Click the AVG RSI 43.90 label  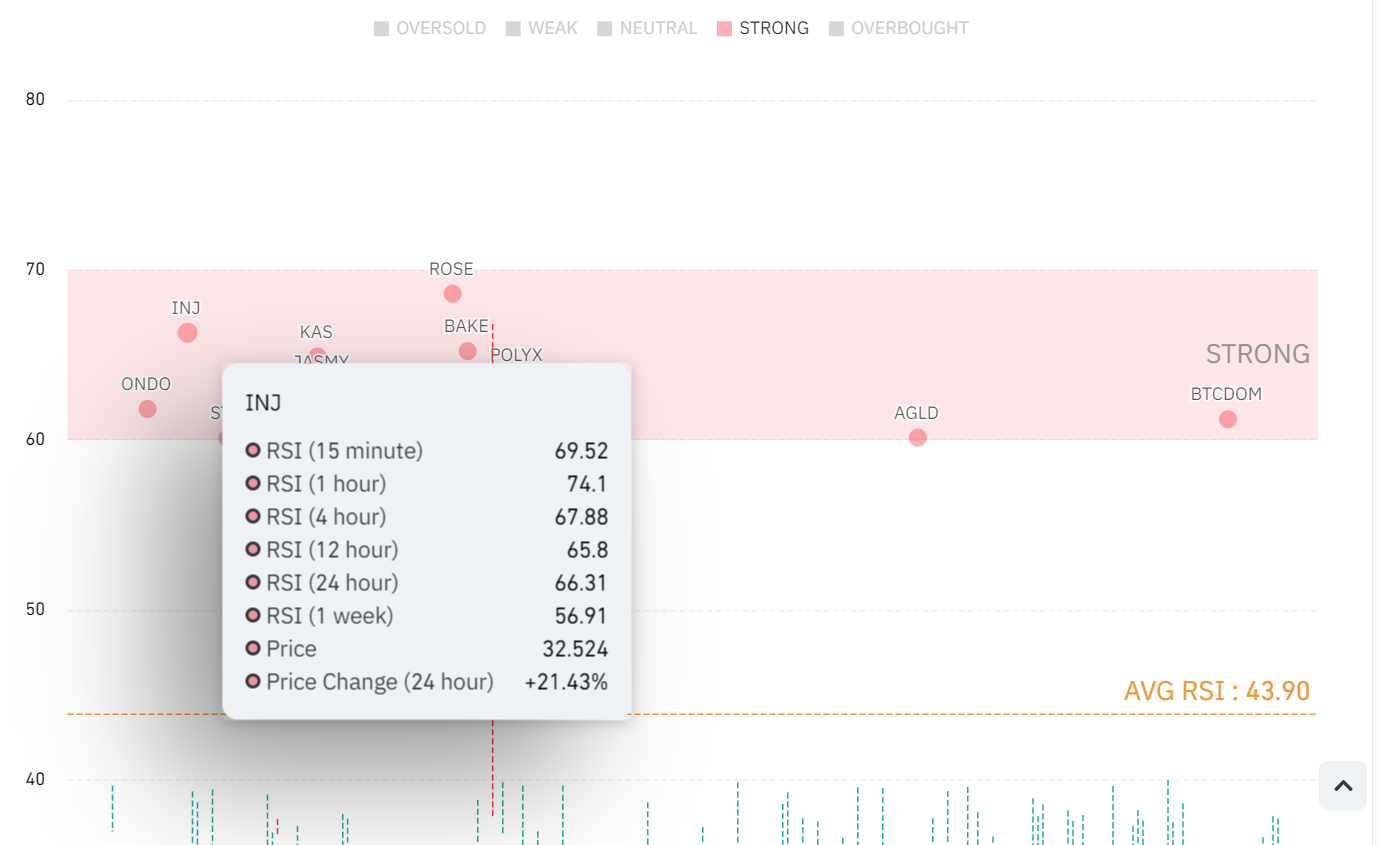[x=1216, y=691]
